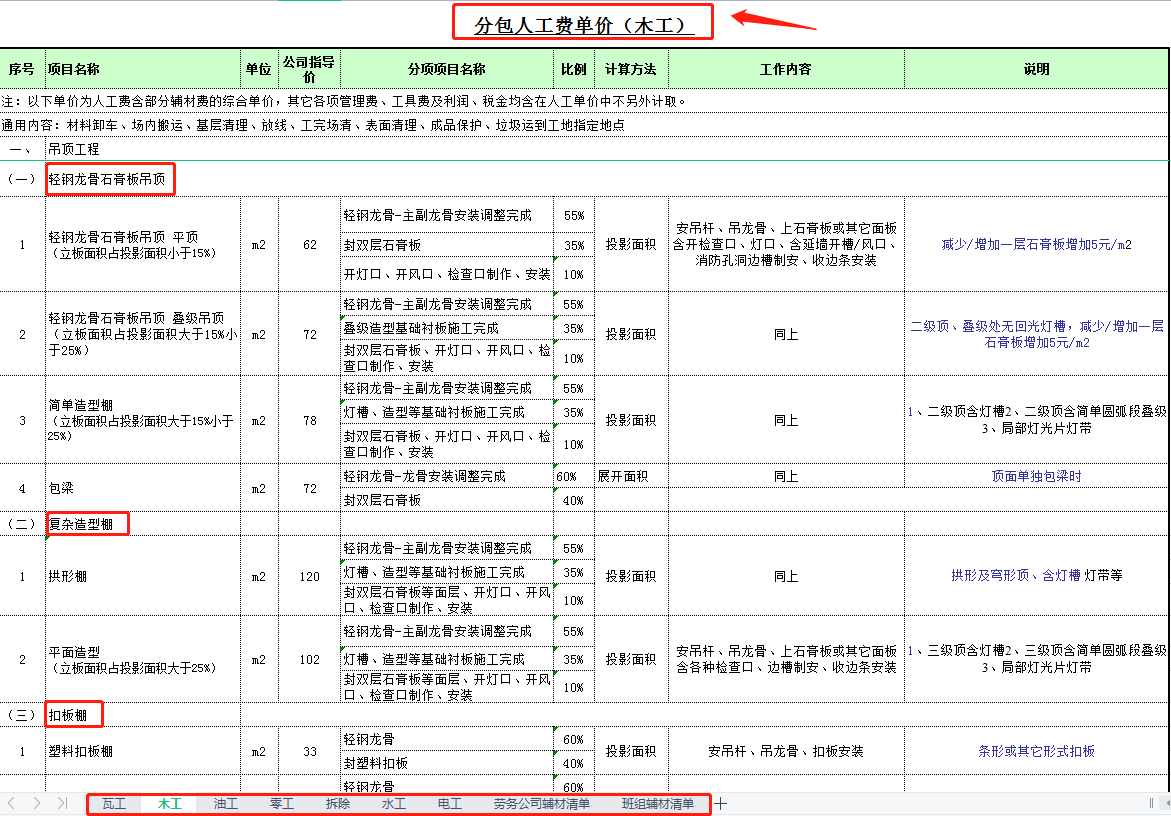
Task: Switch to the 电工 sheet tab
Action: [450, 804]
